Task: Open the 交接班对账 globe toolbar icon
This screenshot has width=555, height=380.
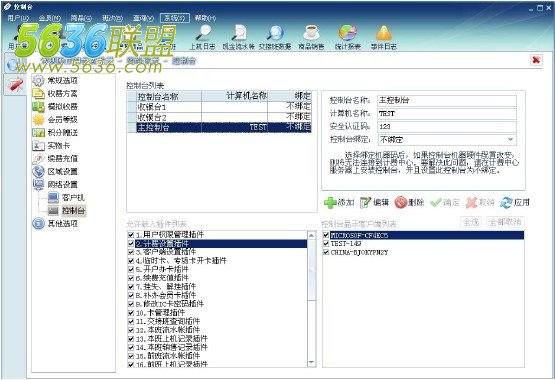Action: click(x=275, y=37)
